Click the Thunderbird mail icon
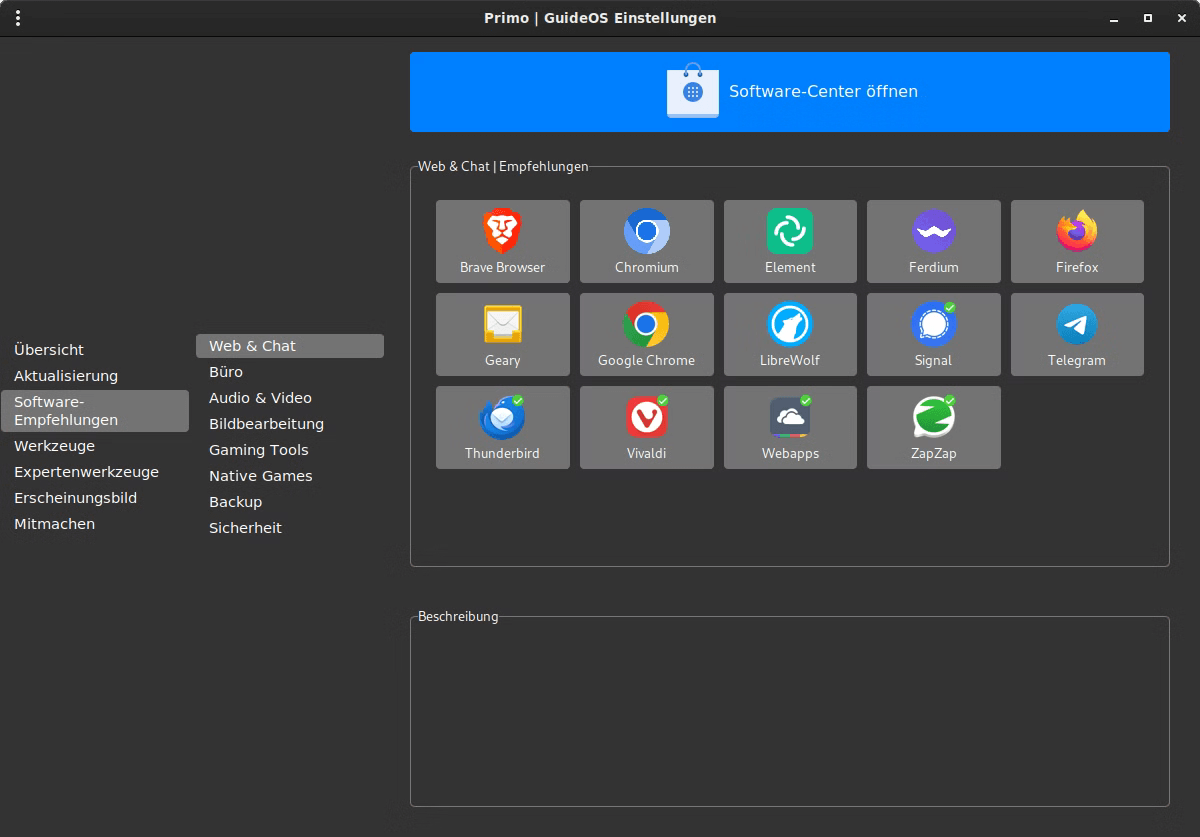The height and width of the screenshot is (837, 1200). pos(502,427)
